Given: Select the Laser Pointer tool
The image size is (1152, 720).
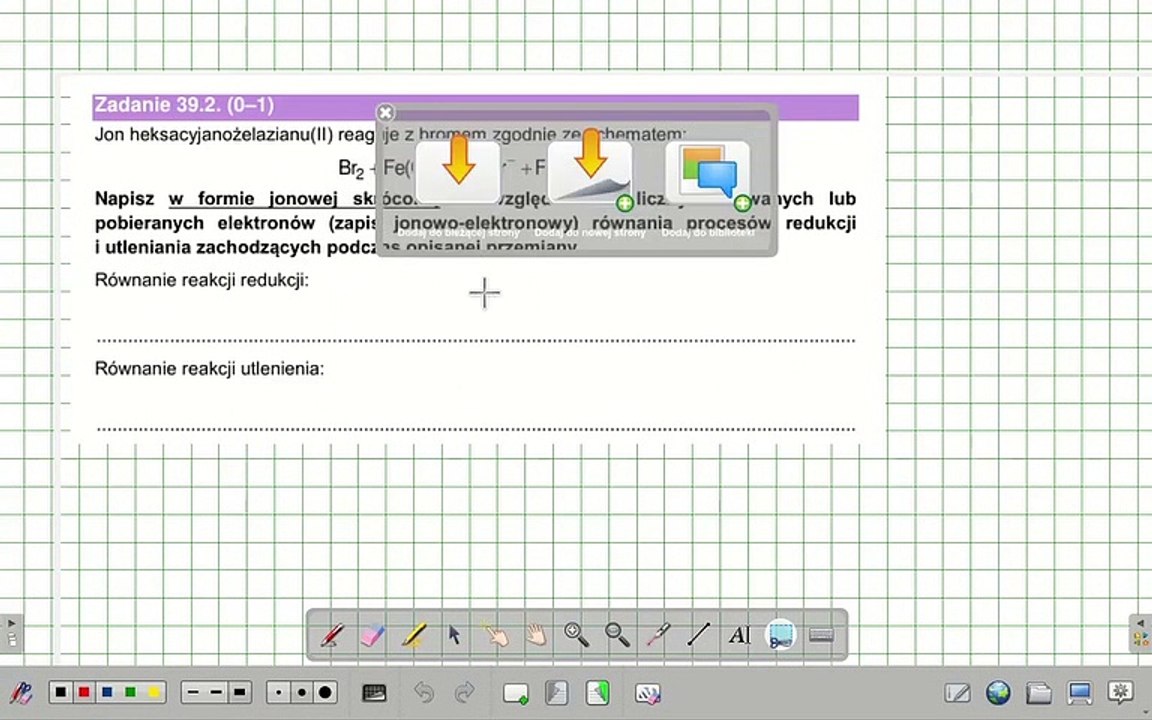Looking at the screenshot, I should [658, 635].
